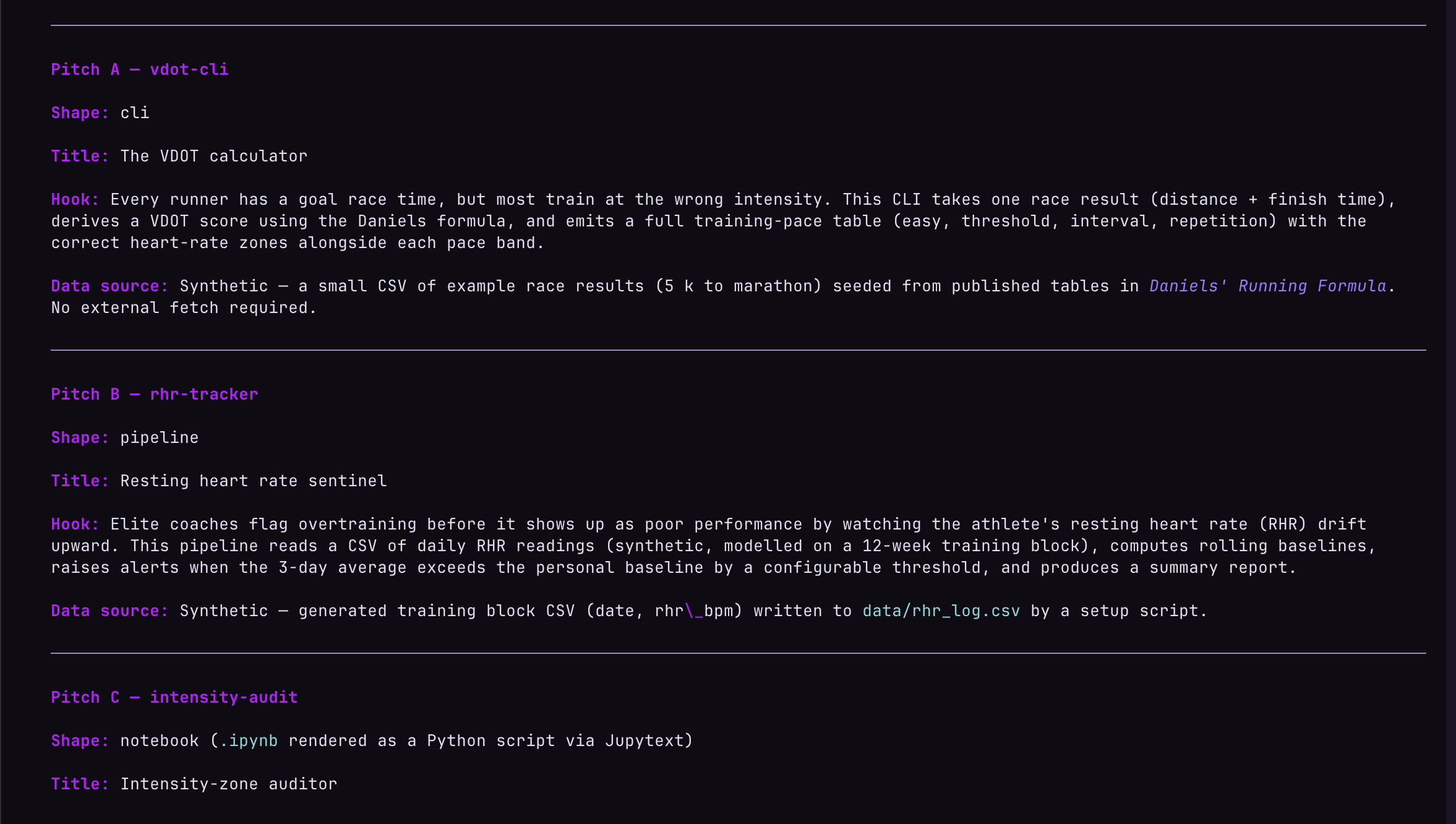1456x824 pixels.
Task: Click the 'Data source:' label in Pitch B
Action: click(109, 611)
